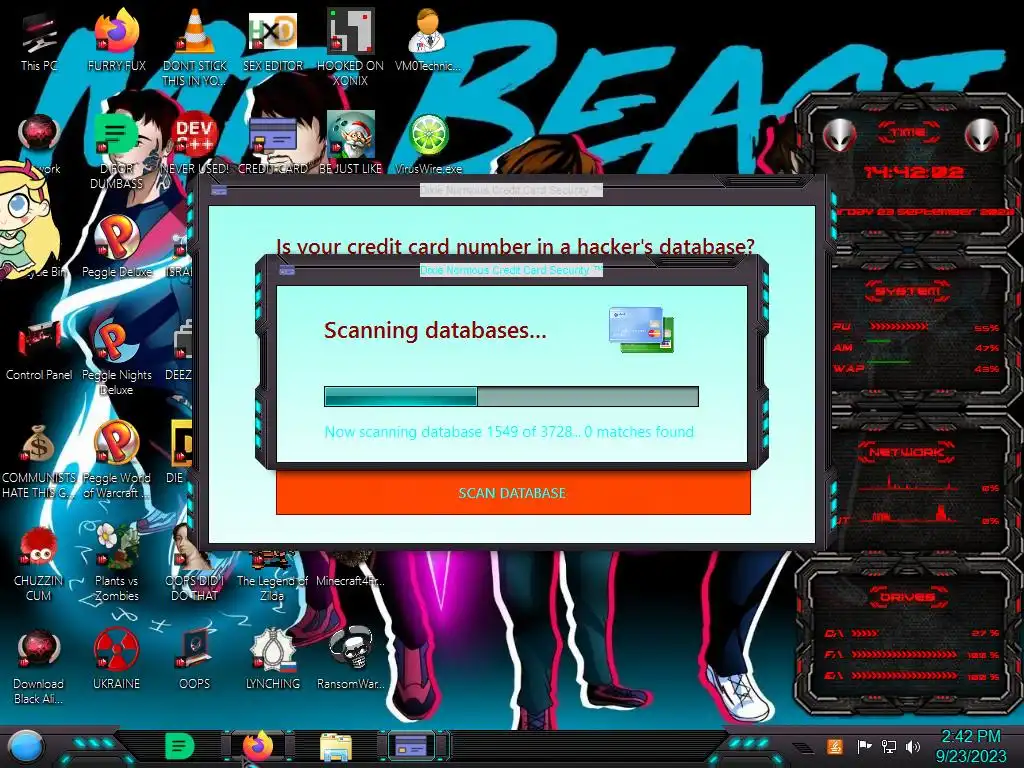Launch the Peggle Deluxe shortcut
This screenshot has width=1024, height=768.
(x=116, y=247)
